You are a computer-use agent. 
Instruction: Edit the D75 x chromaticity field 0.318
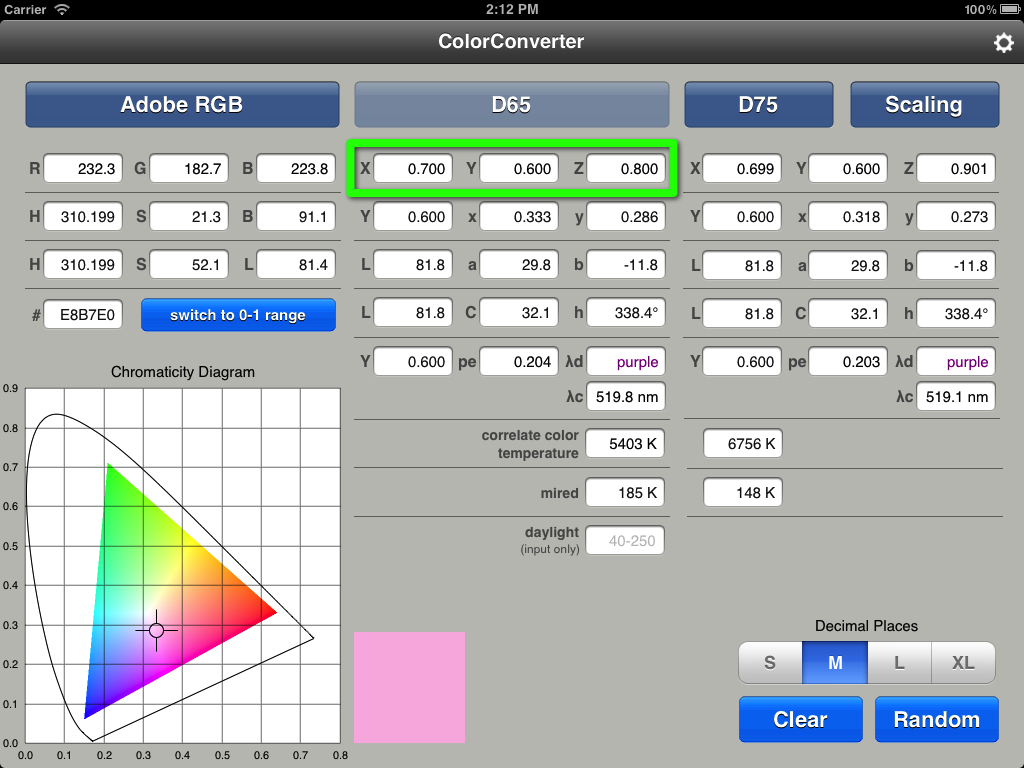pyautogui.click(x=848, y=216)
